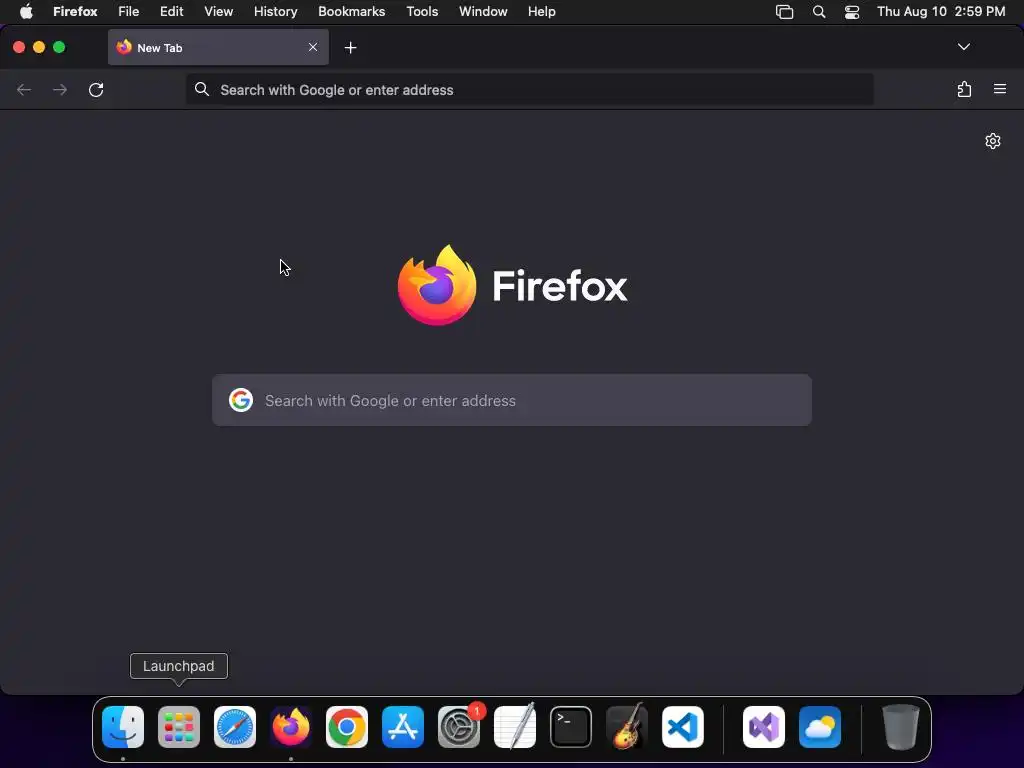
Task: Open a new tab with plus button
Action: coord(351,48)
